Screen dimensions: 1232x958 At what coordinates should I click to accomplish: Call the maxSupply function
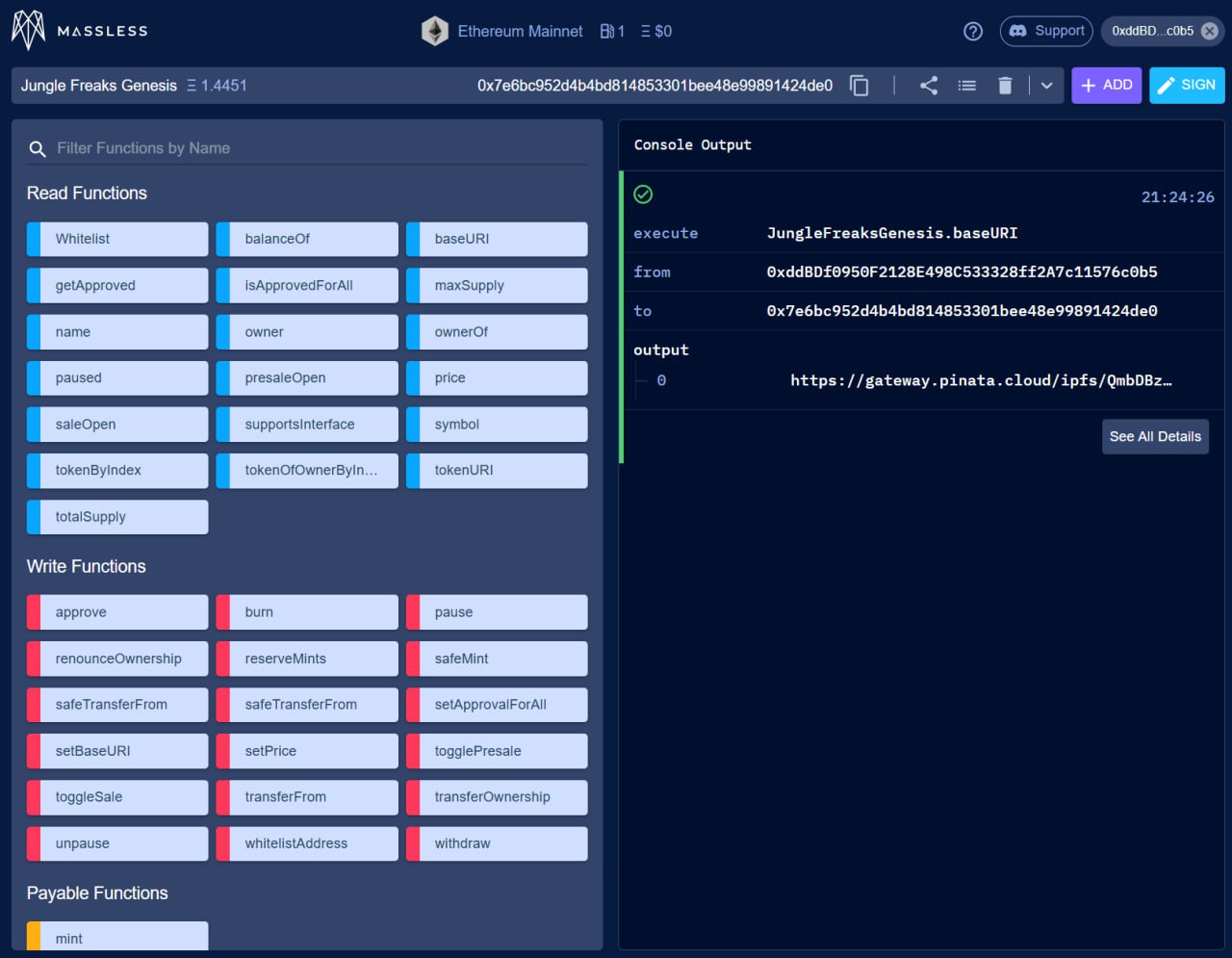pos(497,285)
